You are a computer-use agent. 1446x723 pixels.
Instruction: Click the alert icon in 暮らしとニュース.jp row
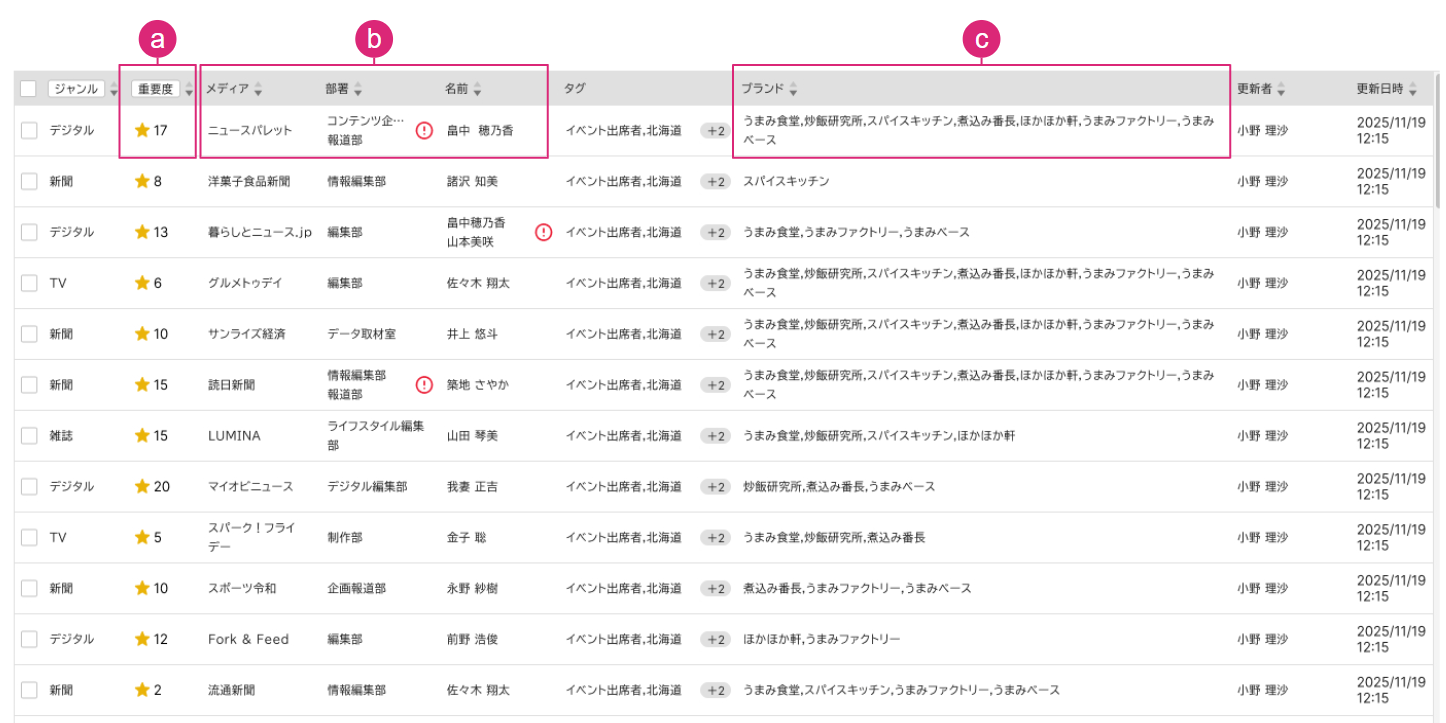pyautogui.click(x=543, y=232)
